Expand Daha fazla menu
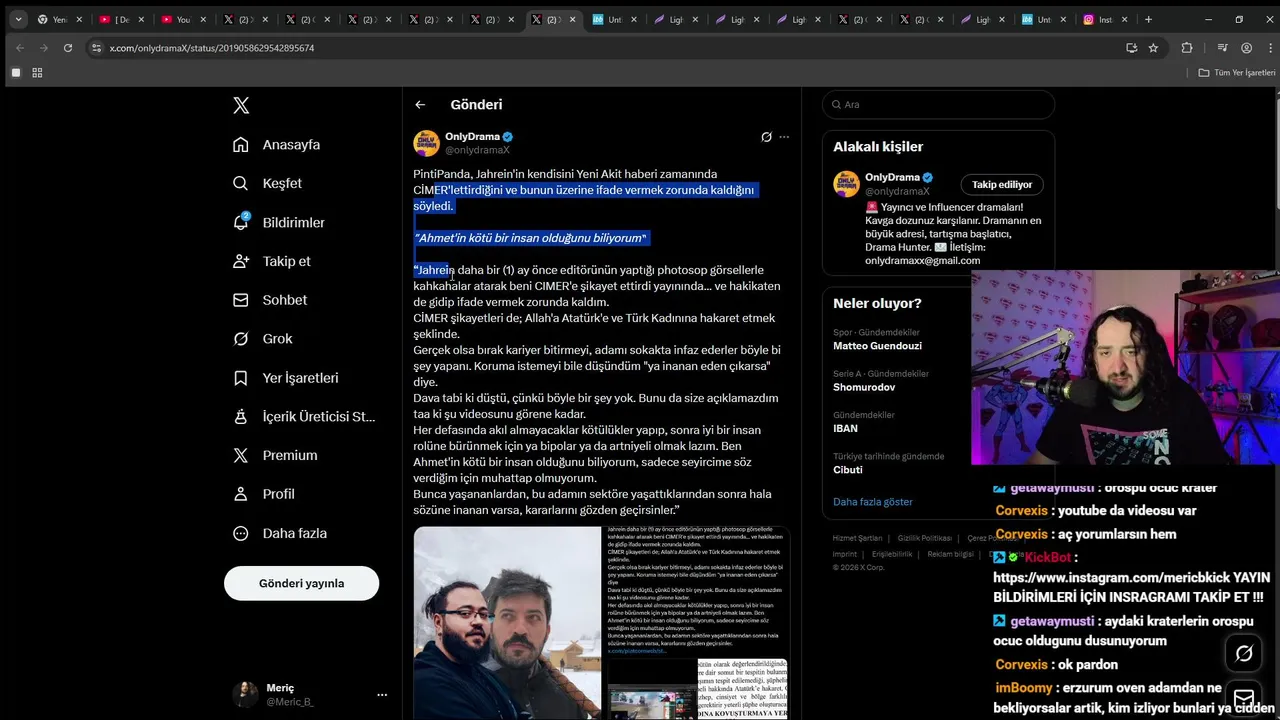The width and height of the screenshot is (1280, 720). [280, 533]
